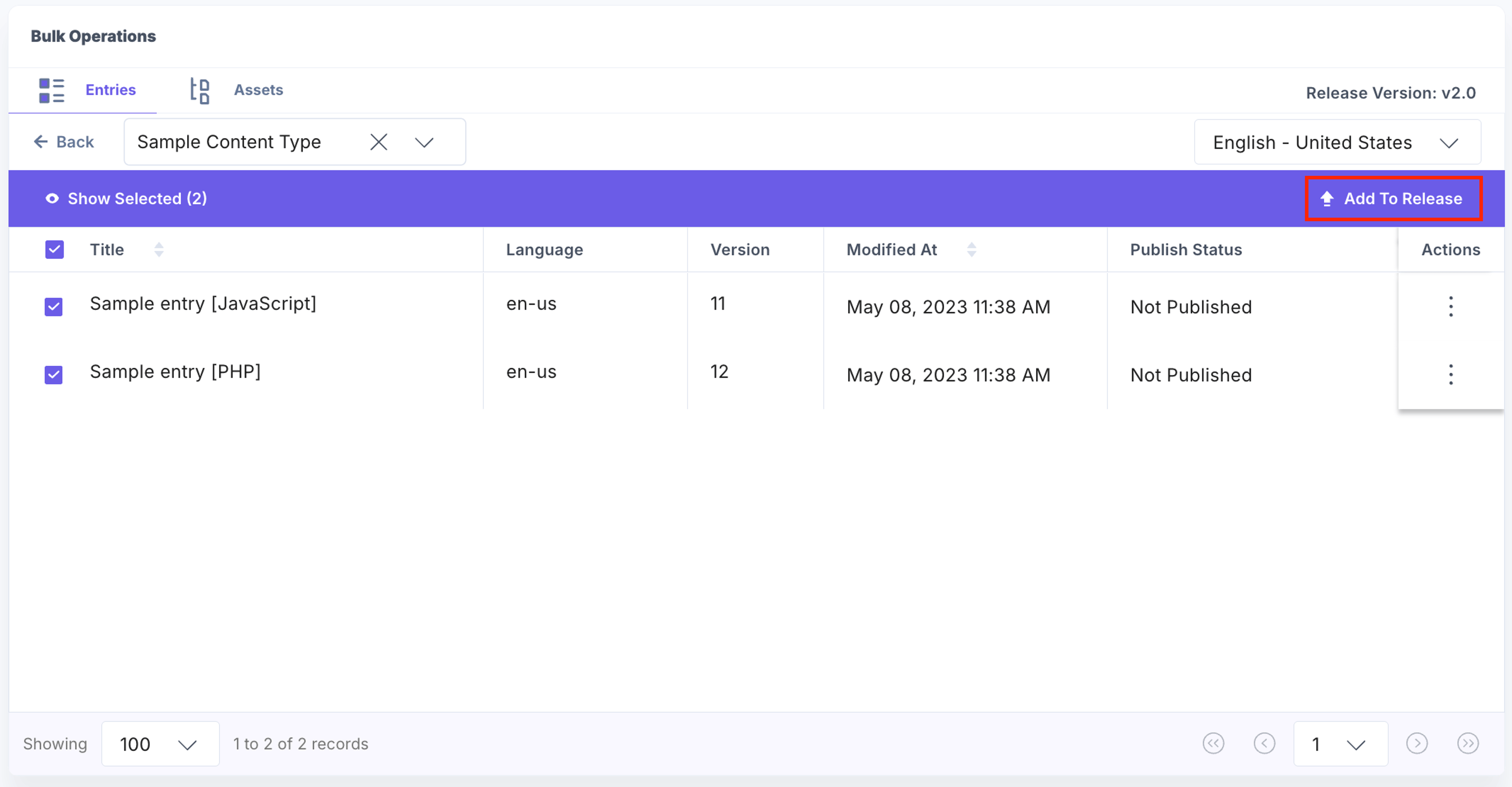The width and height of the screenshot is (1512, 787).
Task: Open actions menu for Sample entry [JavaScript]
Action: coord(1451,306)
